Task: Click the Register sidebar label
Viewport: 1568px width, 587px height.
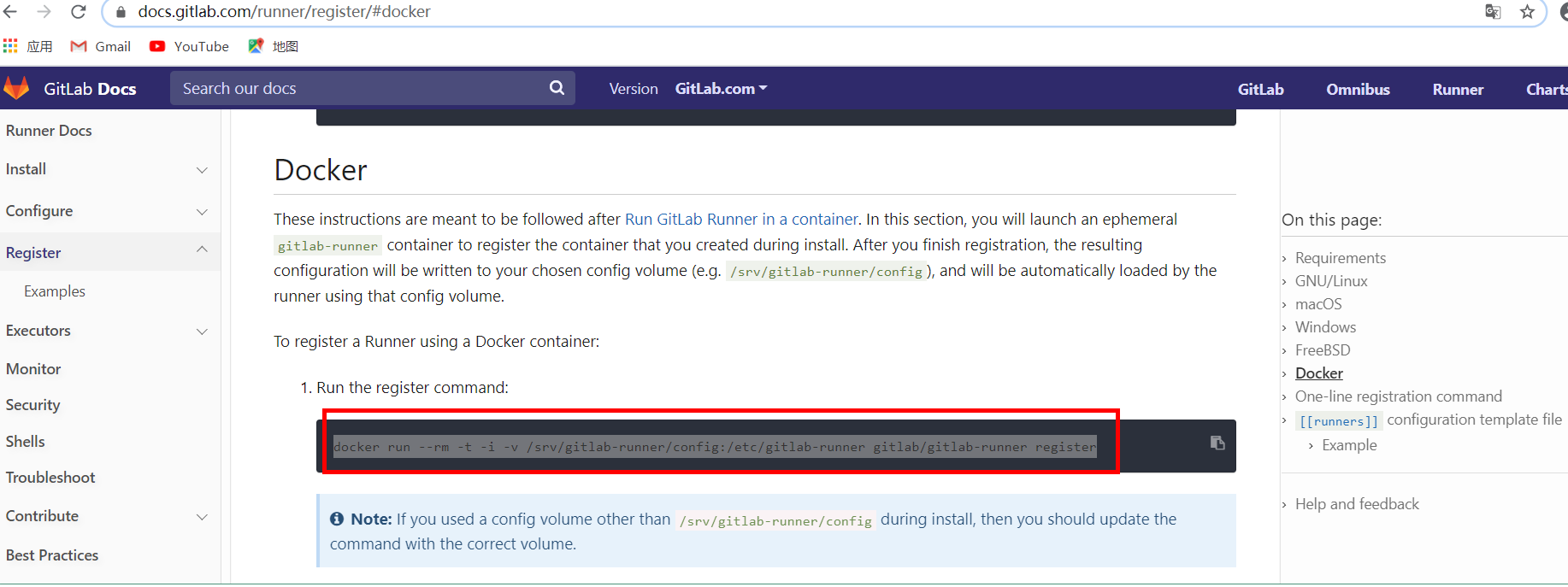Action: (33, 253)
